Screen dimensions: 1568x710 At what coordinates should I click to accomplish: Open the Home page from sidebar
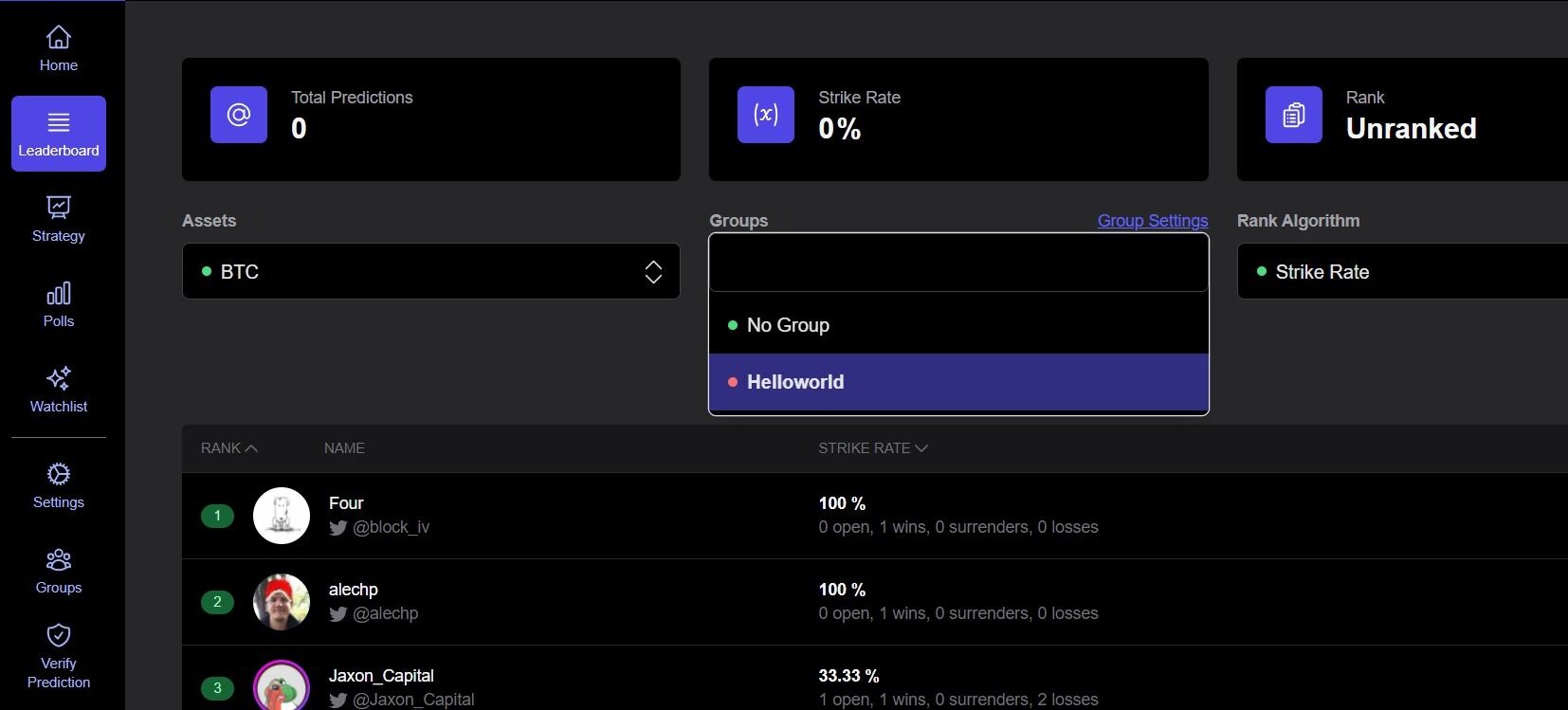click(x=59, y=48)
